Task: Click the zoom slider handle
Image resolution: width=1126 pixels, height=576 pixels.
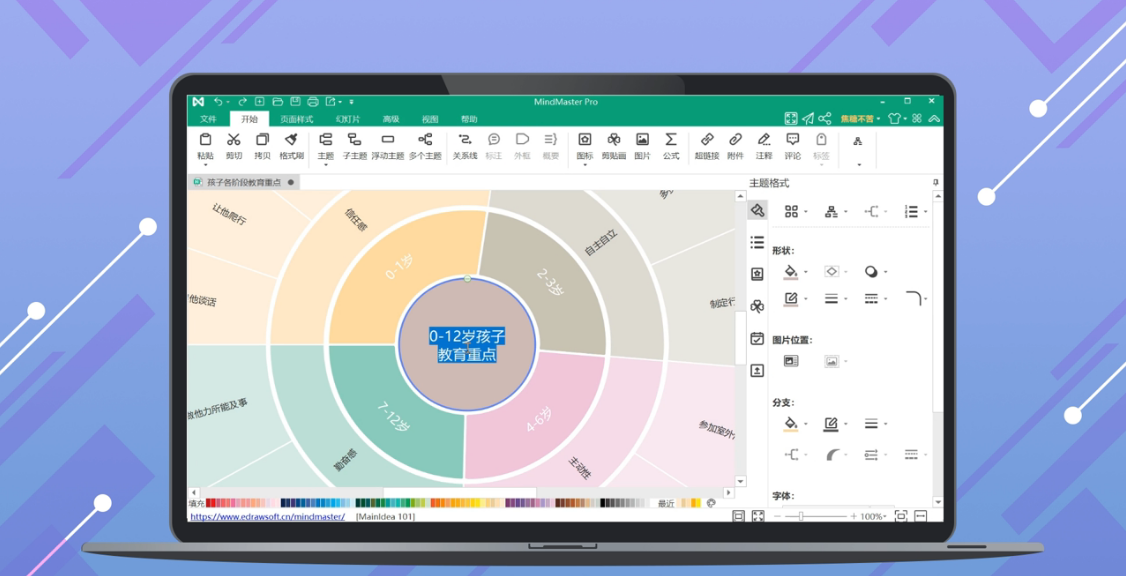Action: pyautogui.click(x=801, y=516)
